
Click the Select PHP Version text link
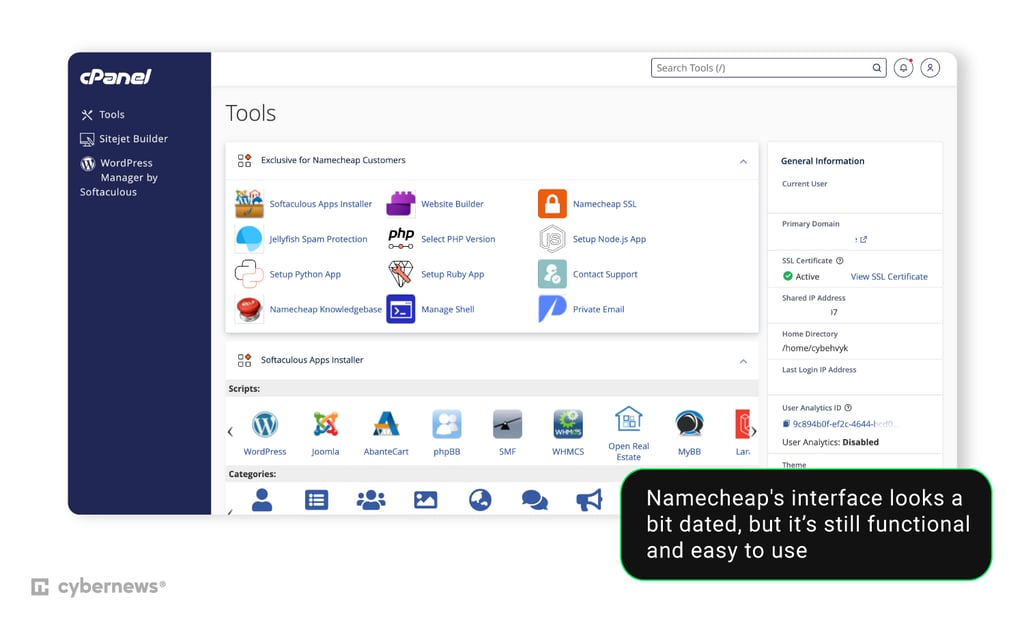coord(458,239)
